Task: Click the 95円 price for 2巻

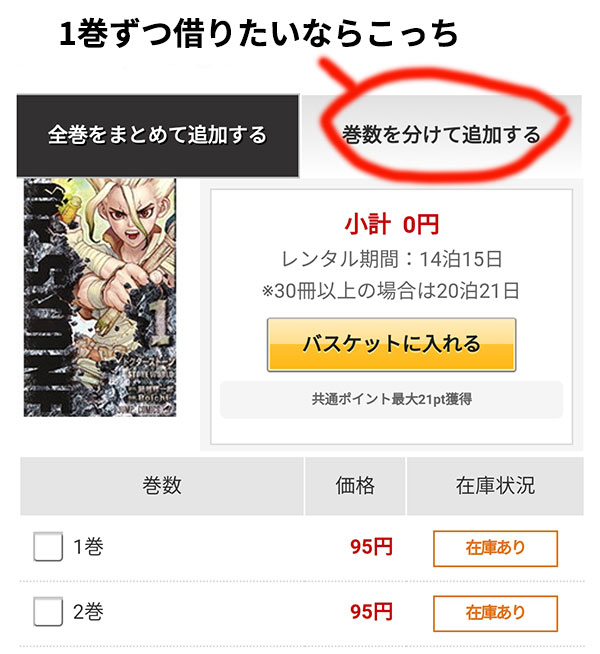Action: tap(372, 612)
